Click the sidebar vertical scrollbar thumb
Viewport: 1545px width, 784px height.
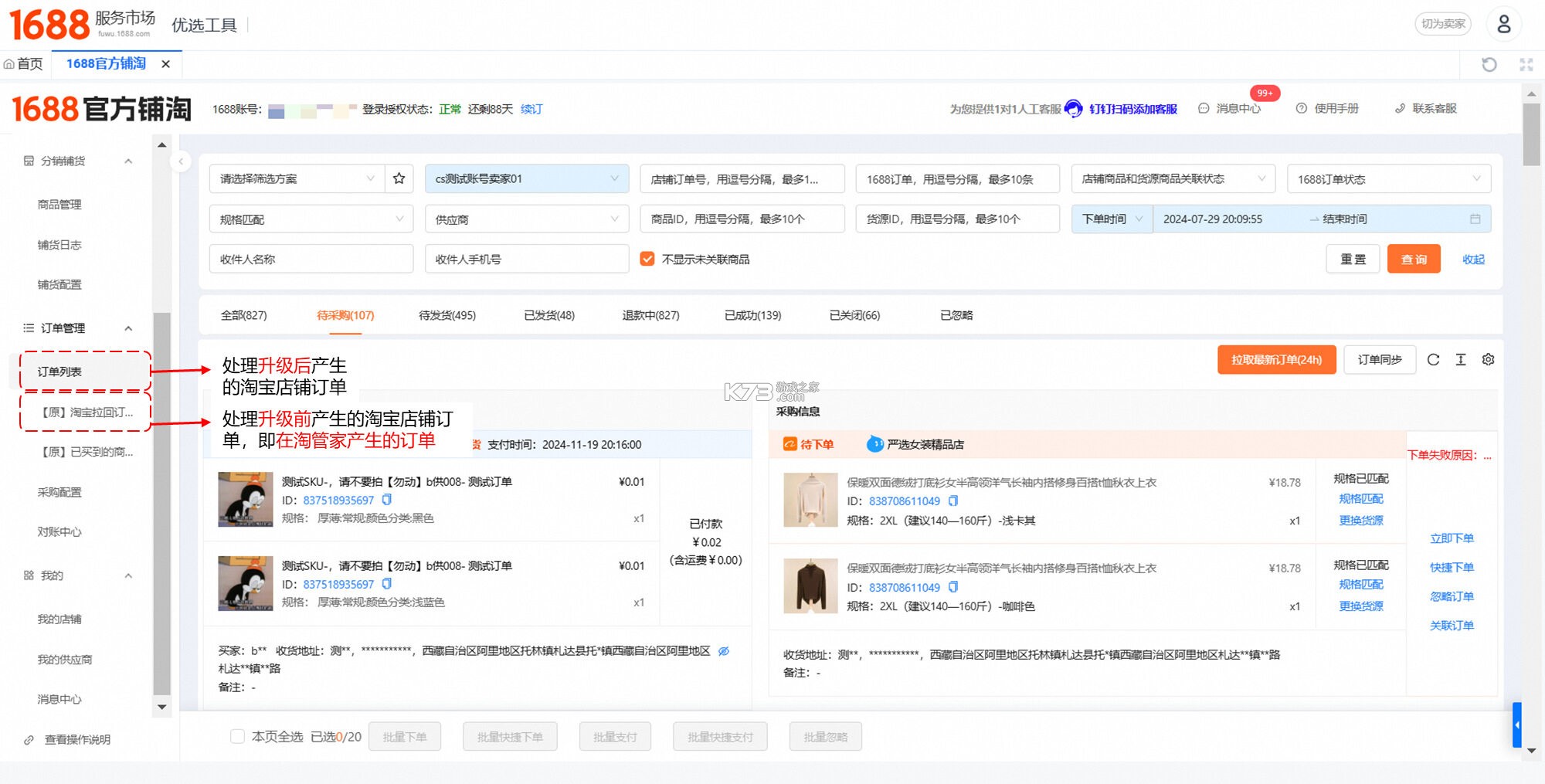(161, 503)
